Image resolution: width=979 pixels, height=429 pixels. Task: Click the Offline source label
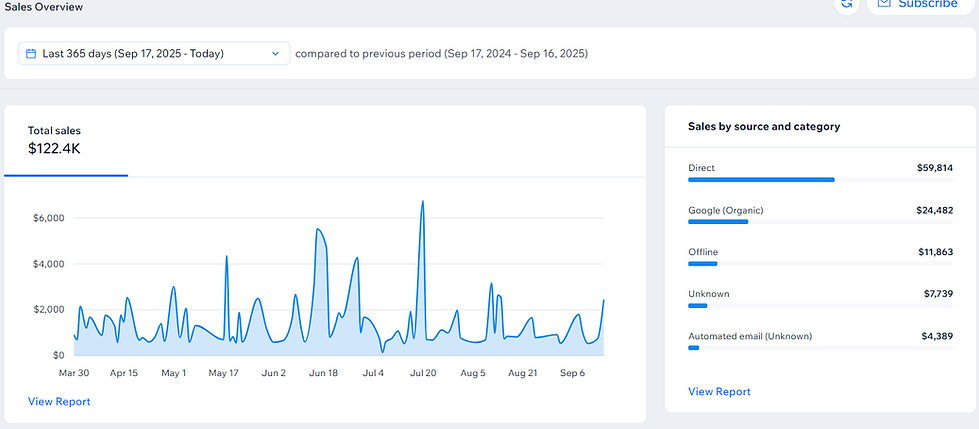click(703, 252)
